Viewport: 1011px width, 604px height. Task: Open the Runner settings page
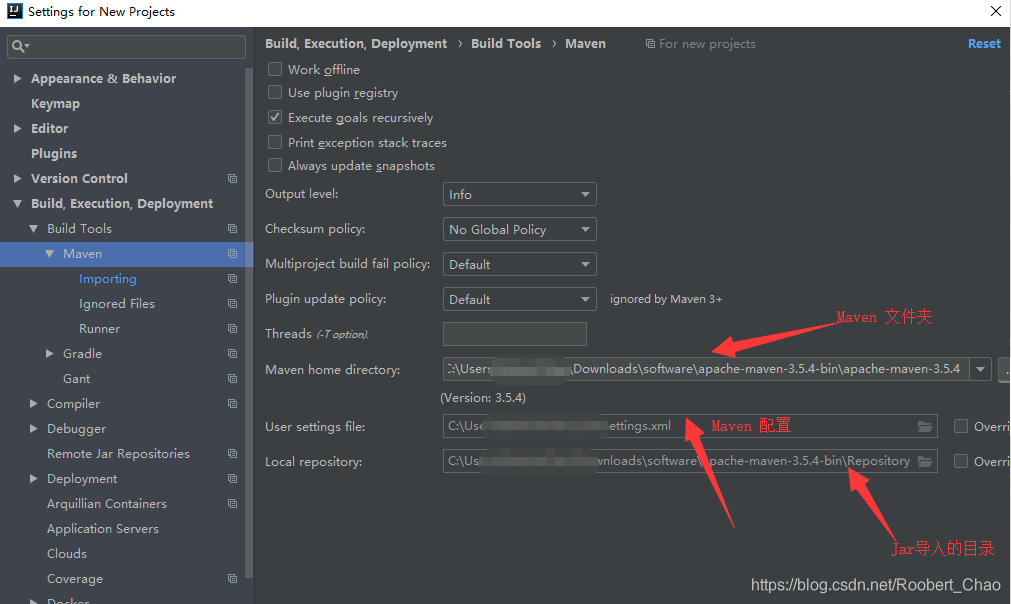click(x=99, y=329)
